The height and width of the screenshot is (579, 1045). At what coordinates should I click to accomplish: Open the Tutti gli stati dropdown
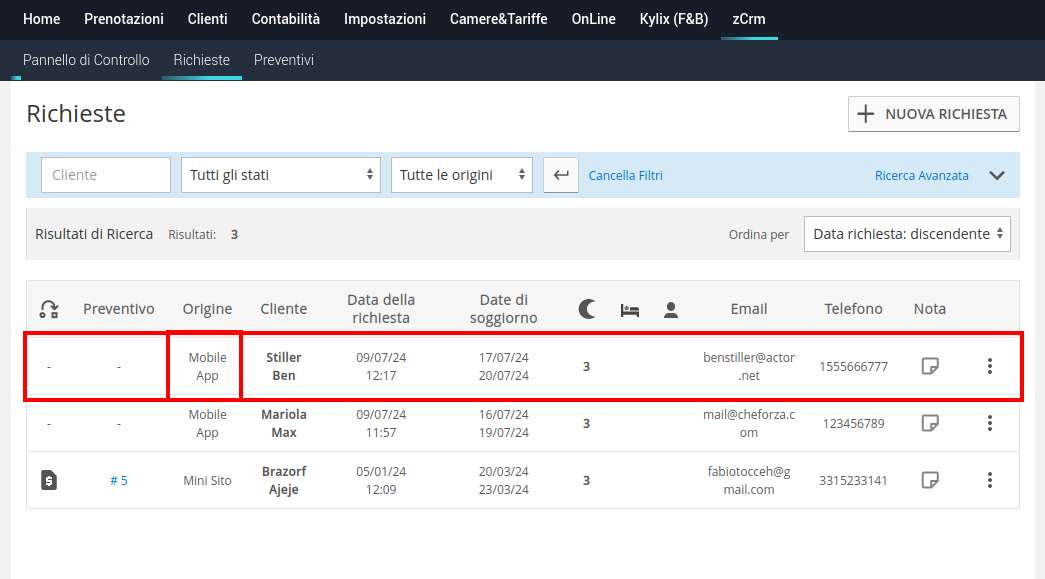(x=280, y=175)
